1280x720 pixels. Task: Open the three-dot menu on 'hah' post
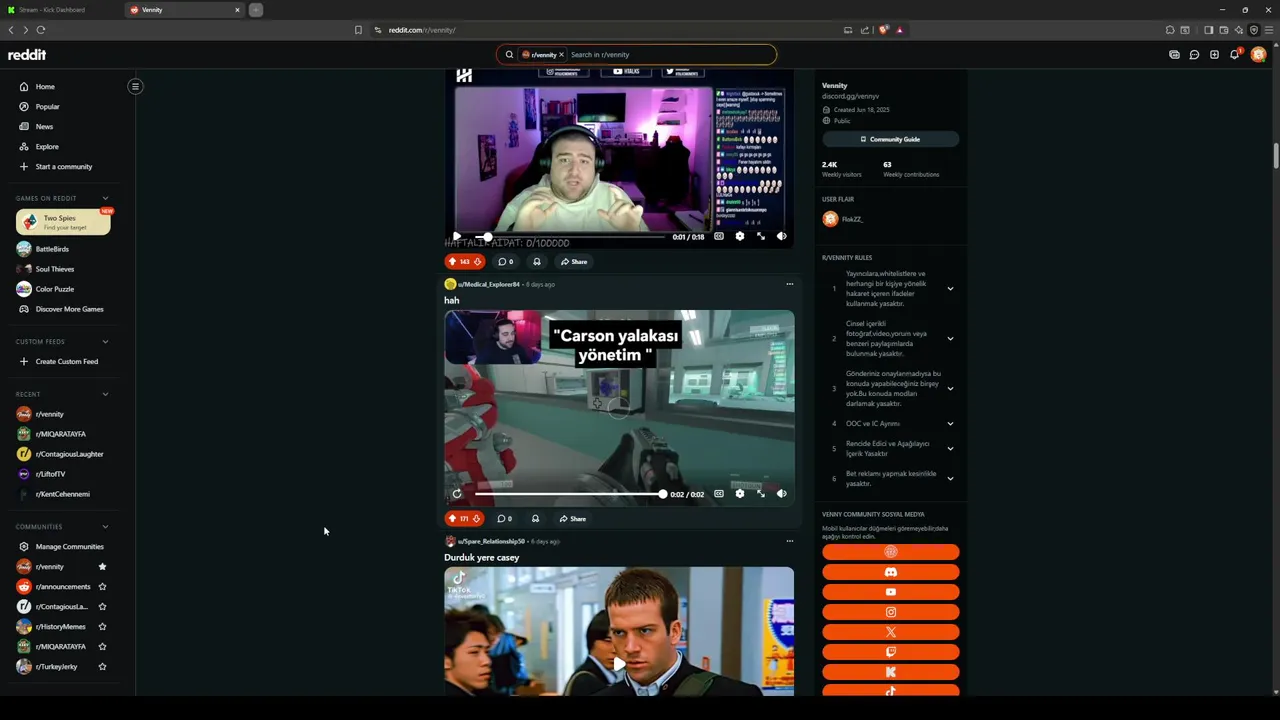click(x=789, y=284)
